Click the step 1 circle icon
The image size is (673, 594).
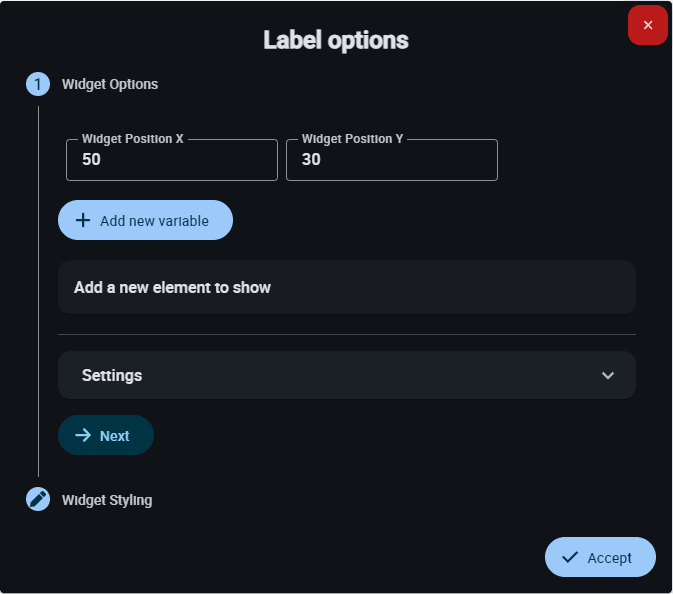point(38,84)
